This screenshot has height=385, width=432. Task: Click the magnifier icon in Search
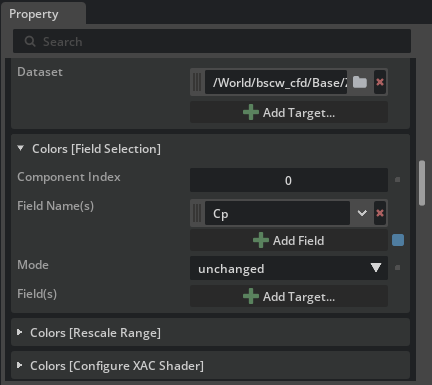click(x=30, y=42)
